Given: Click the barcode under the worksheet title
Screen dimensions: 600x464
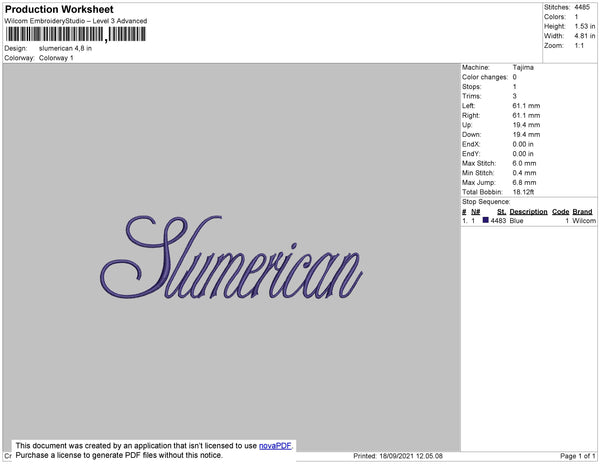Looking at the screenshot, I should coord(75,34).
